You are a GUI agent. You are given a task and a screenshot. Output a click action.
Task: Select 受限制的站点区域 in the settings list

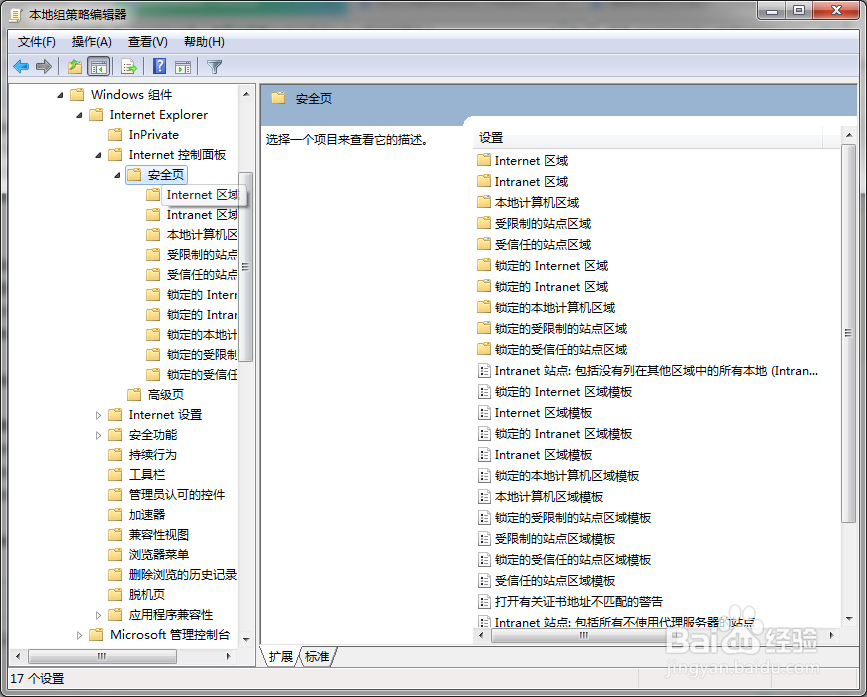(x=543, y=223)
